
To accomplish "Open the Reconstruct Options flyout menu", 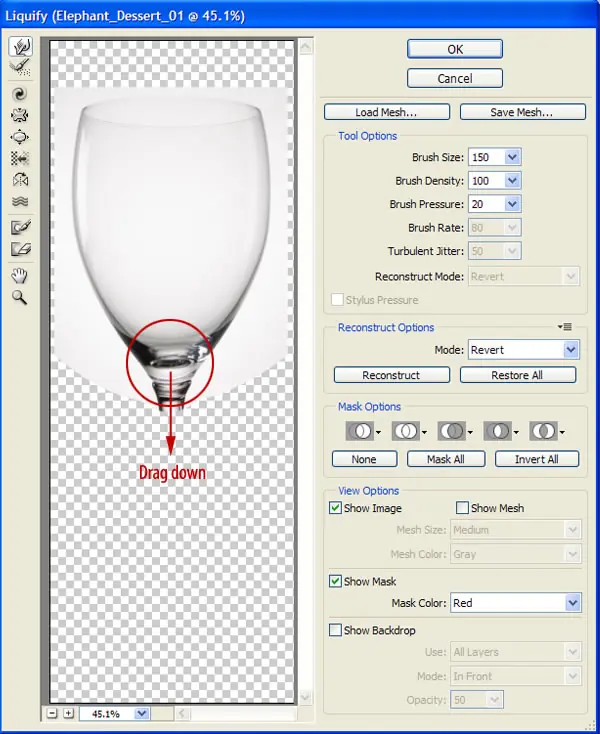I will pyautogui.click(x=565, y=327).
